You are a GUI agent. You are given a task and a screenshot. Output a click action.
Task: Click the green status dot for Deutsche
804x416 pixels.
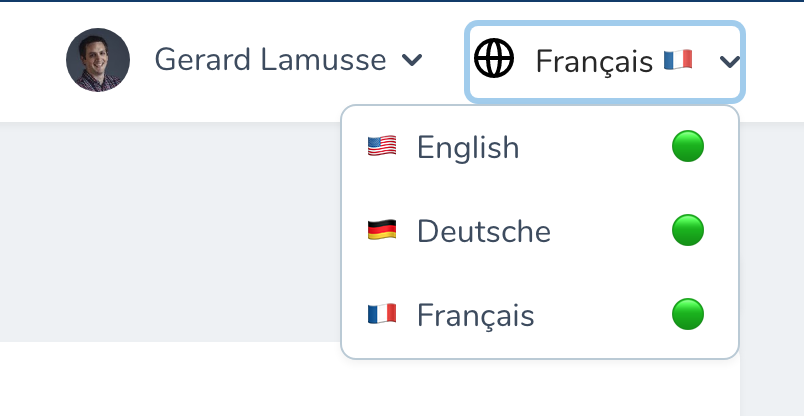pos(688,230)
